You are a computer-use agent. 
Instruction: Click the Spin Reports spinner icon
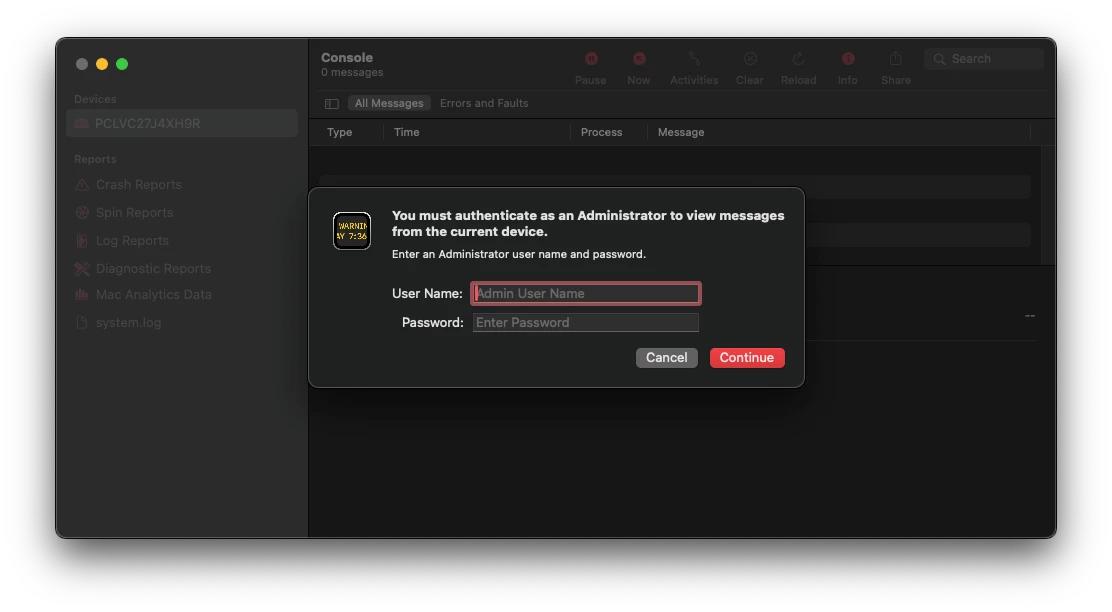click(82, 212)
